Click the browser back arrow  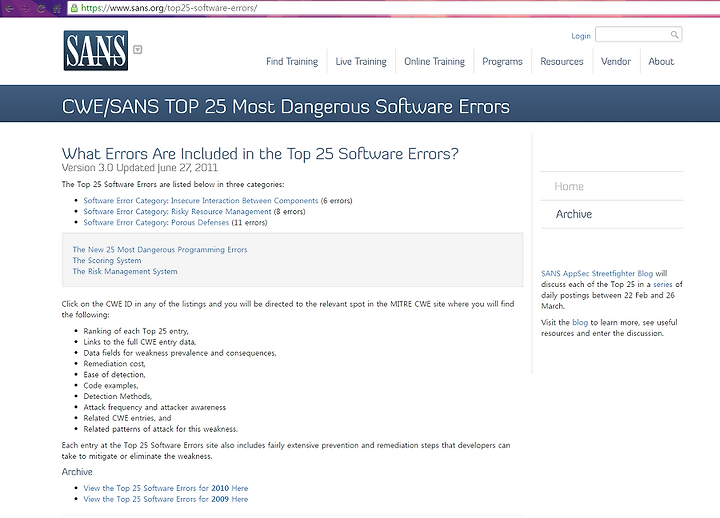click(9, 8)
